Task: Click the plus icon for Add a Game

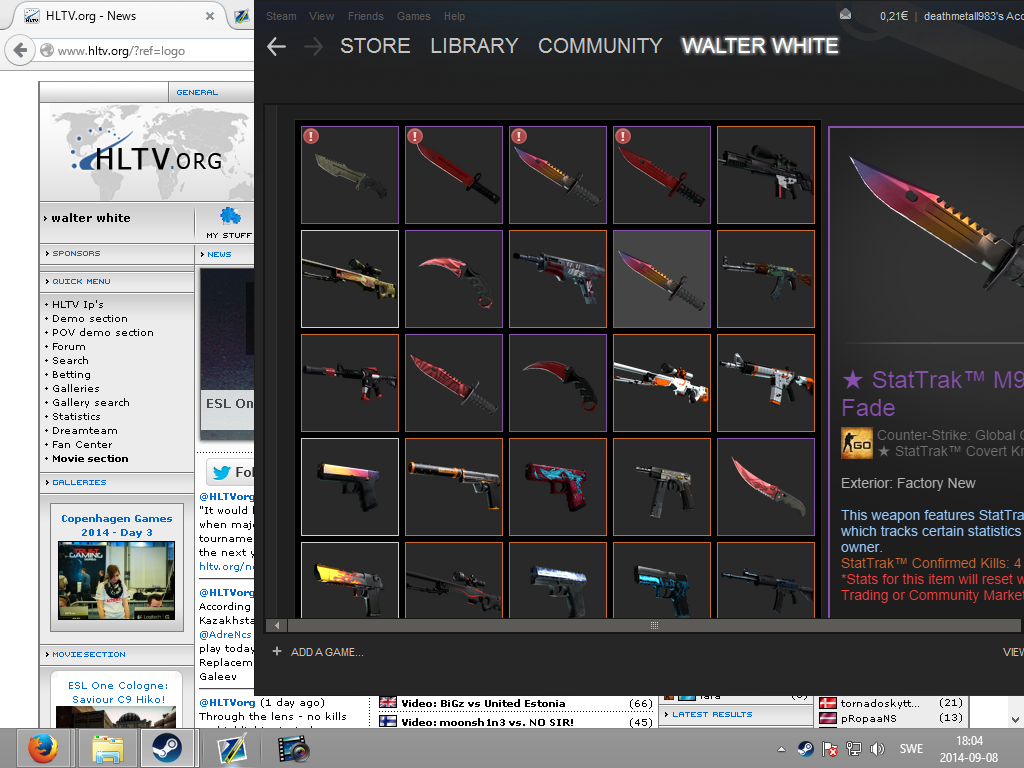Action: coord(277,651)
